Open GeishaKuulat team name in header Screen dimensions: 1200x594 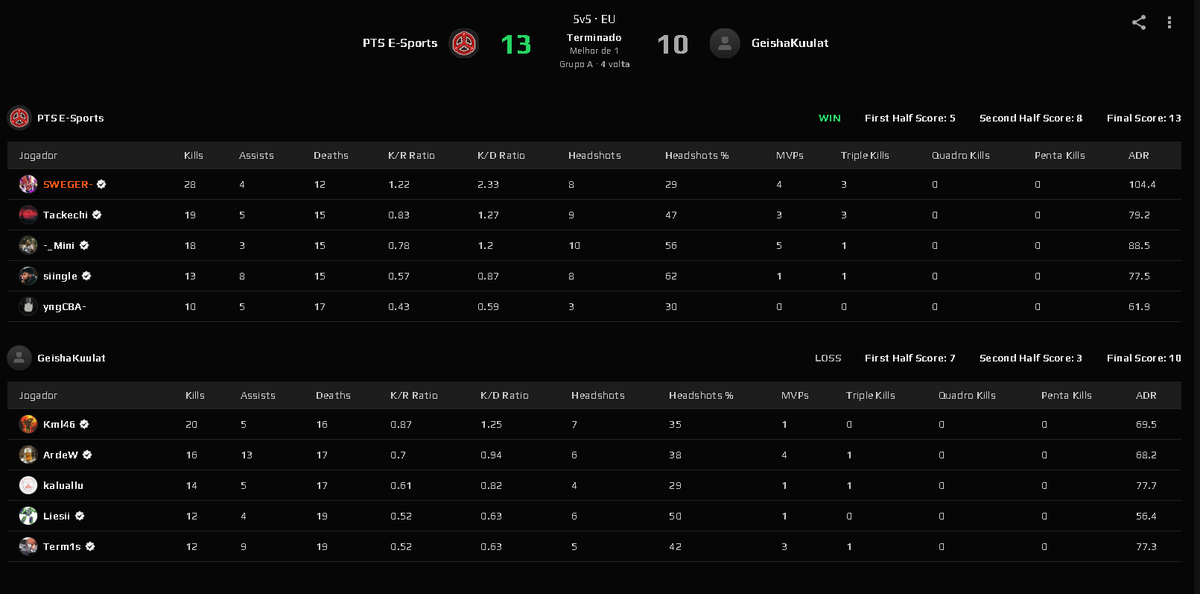[x=790, y=43]
